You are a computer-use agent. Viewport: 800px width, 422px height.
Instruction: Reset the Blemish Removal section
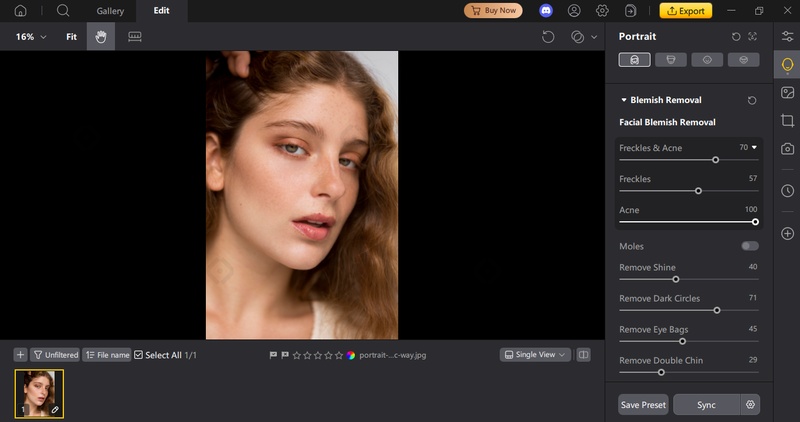[752, 100]
